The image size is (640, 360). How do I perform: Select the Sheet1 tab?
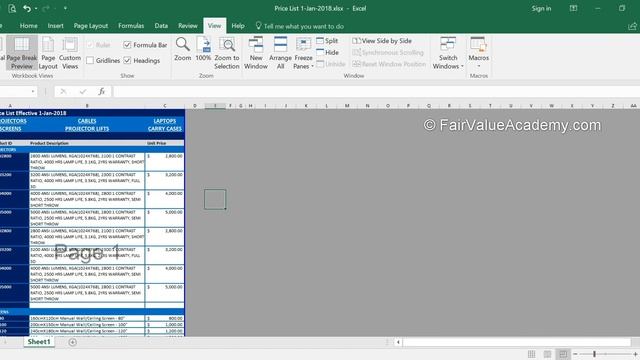pyautogui.click(x=39, y=342)
